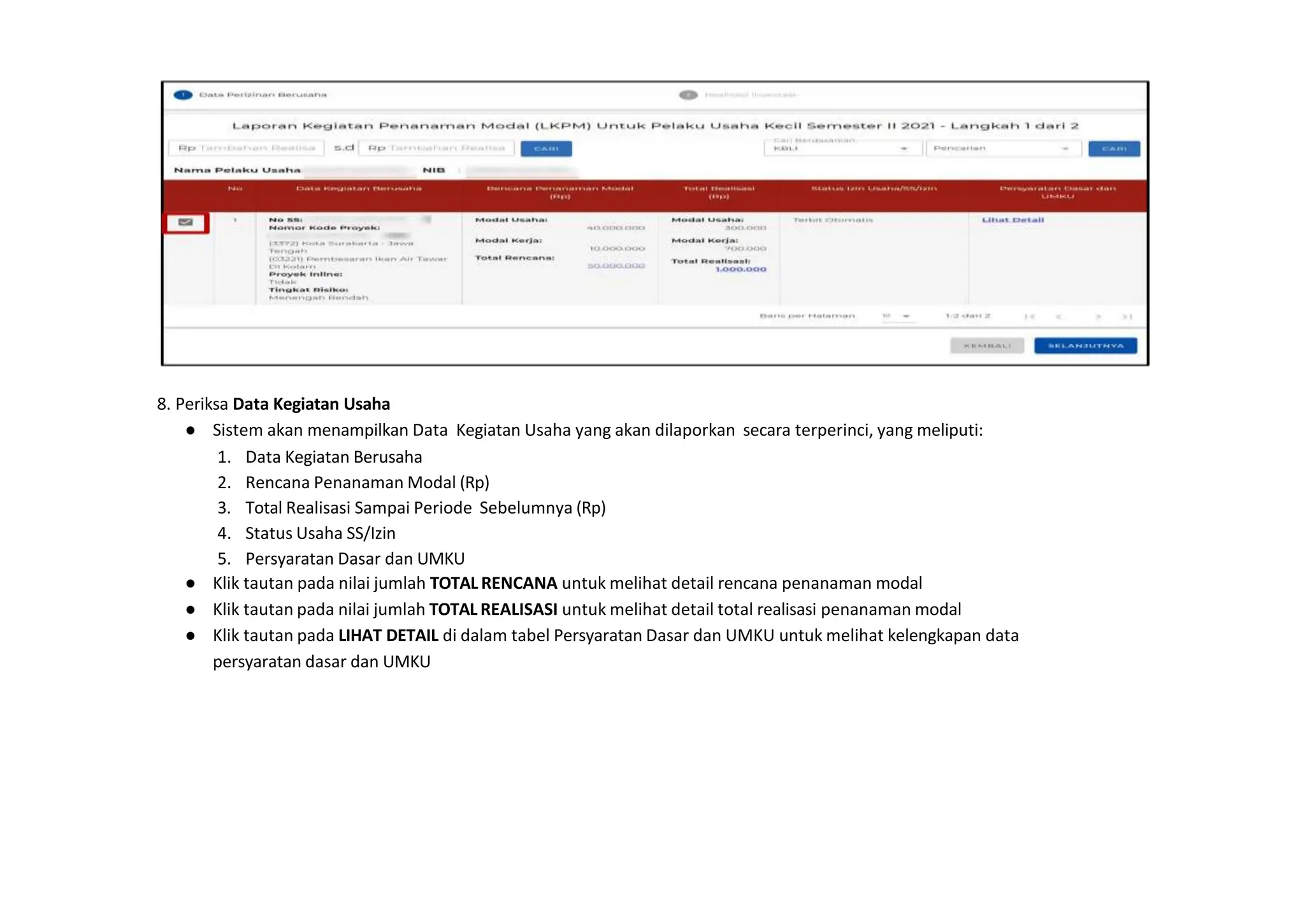Click the SELANJUTNYA button
Viewport: 1305px width, 924px height.
[1085, 345]
